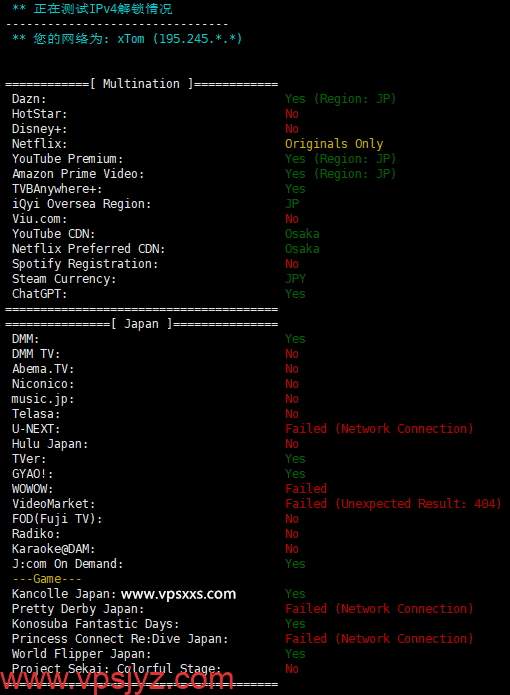This screenshot has height=695, width=510.
Task: Click the 'J:com On Demand:' label
Action: [x=67, y=564]
